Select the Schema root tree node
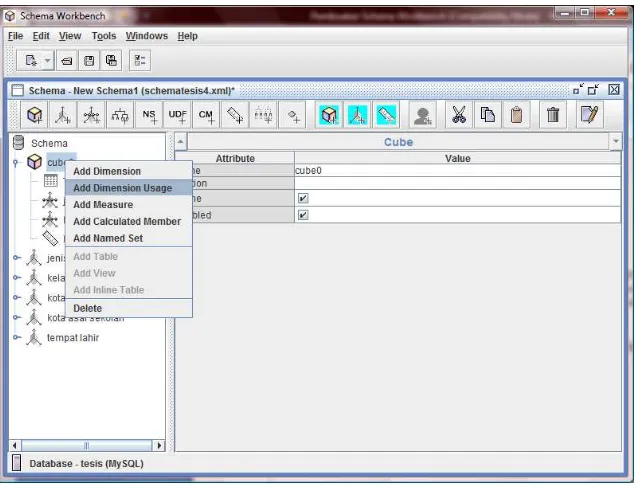 (49, 143)
